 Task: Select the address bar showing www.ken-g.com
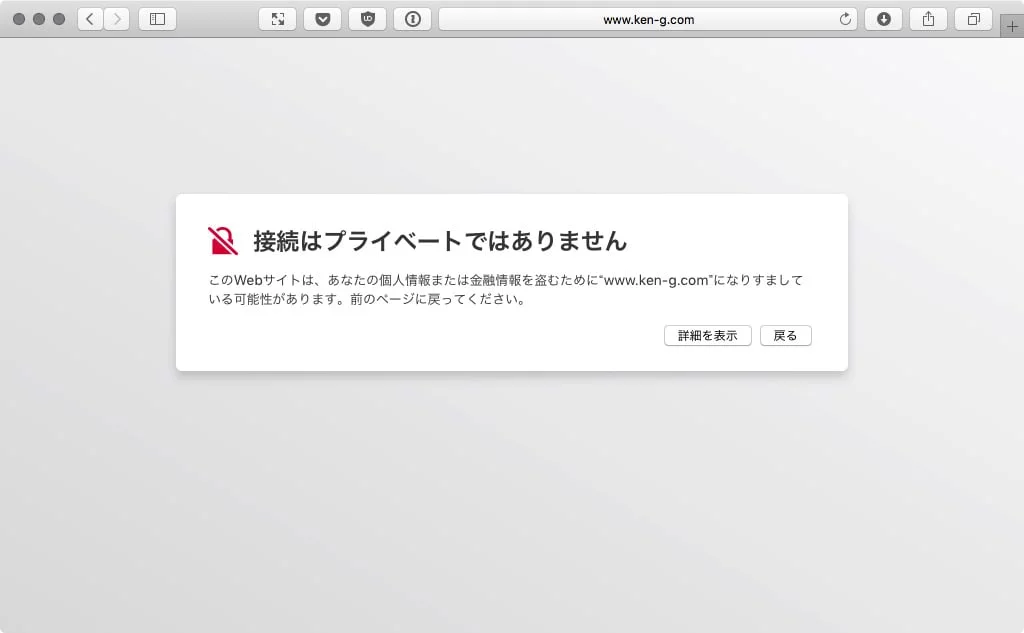[650, 18]
